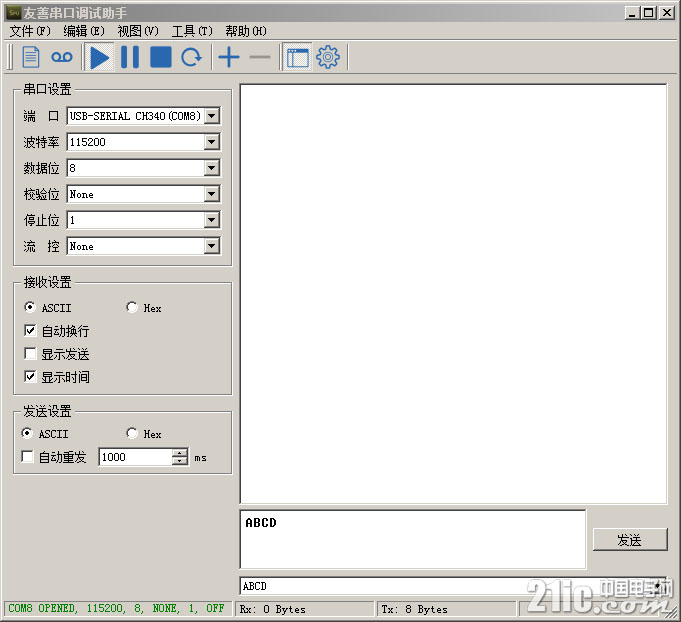Click the refresh/clear circular arrow icon

click(x=191, y=57)
